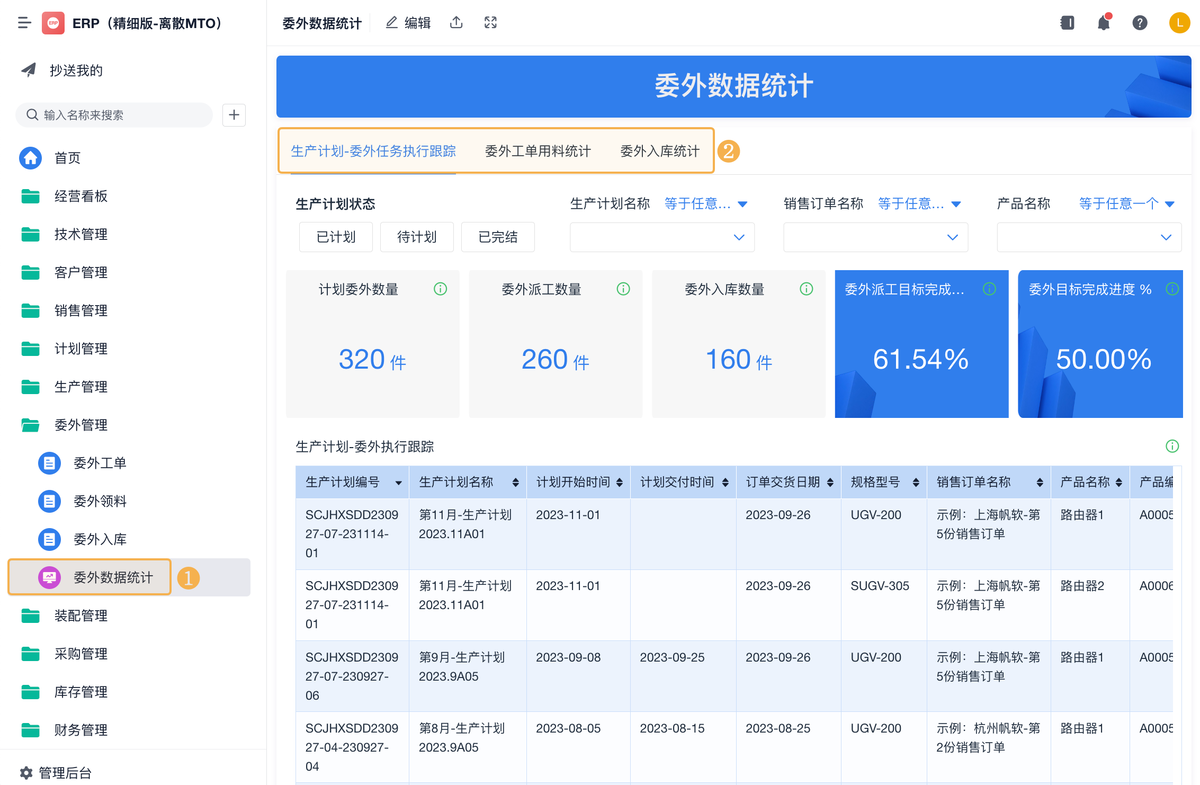Open the 生产计划名称 dropdown box

661,237
